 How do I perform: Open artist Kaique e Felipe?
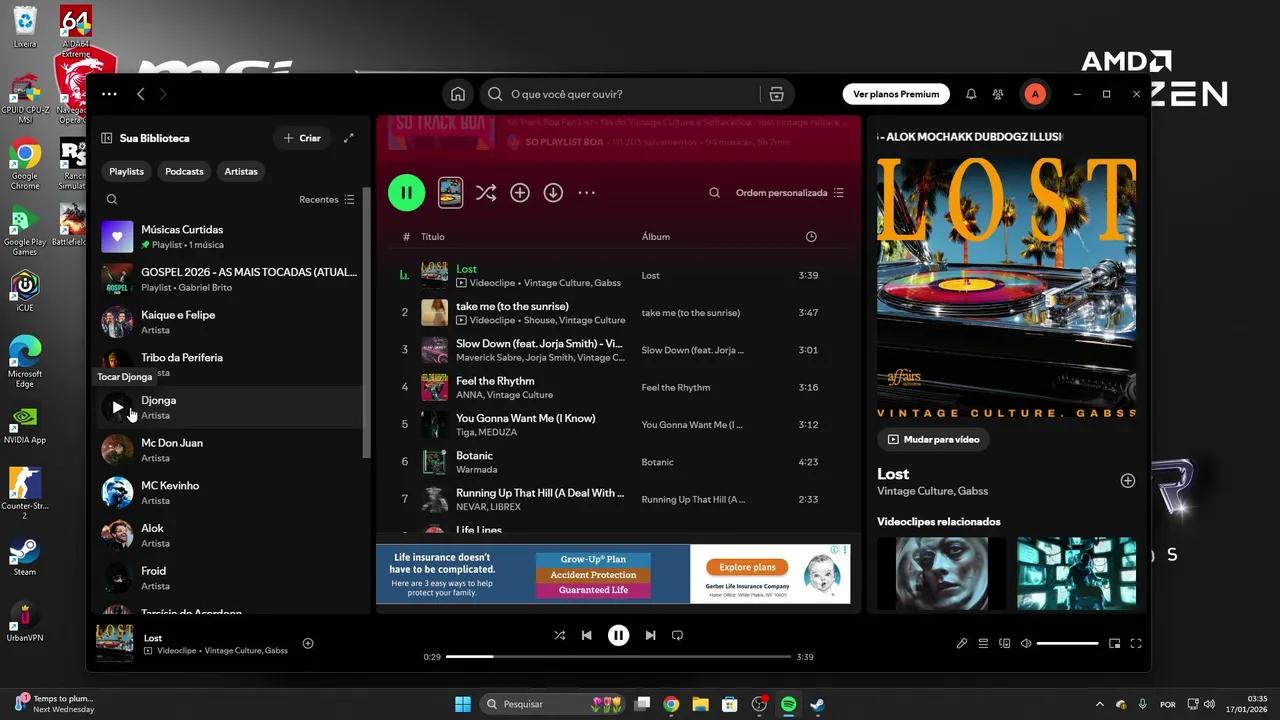229,322
